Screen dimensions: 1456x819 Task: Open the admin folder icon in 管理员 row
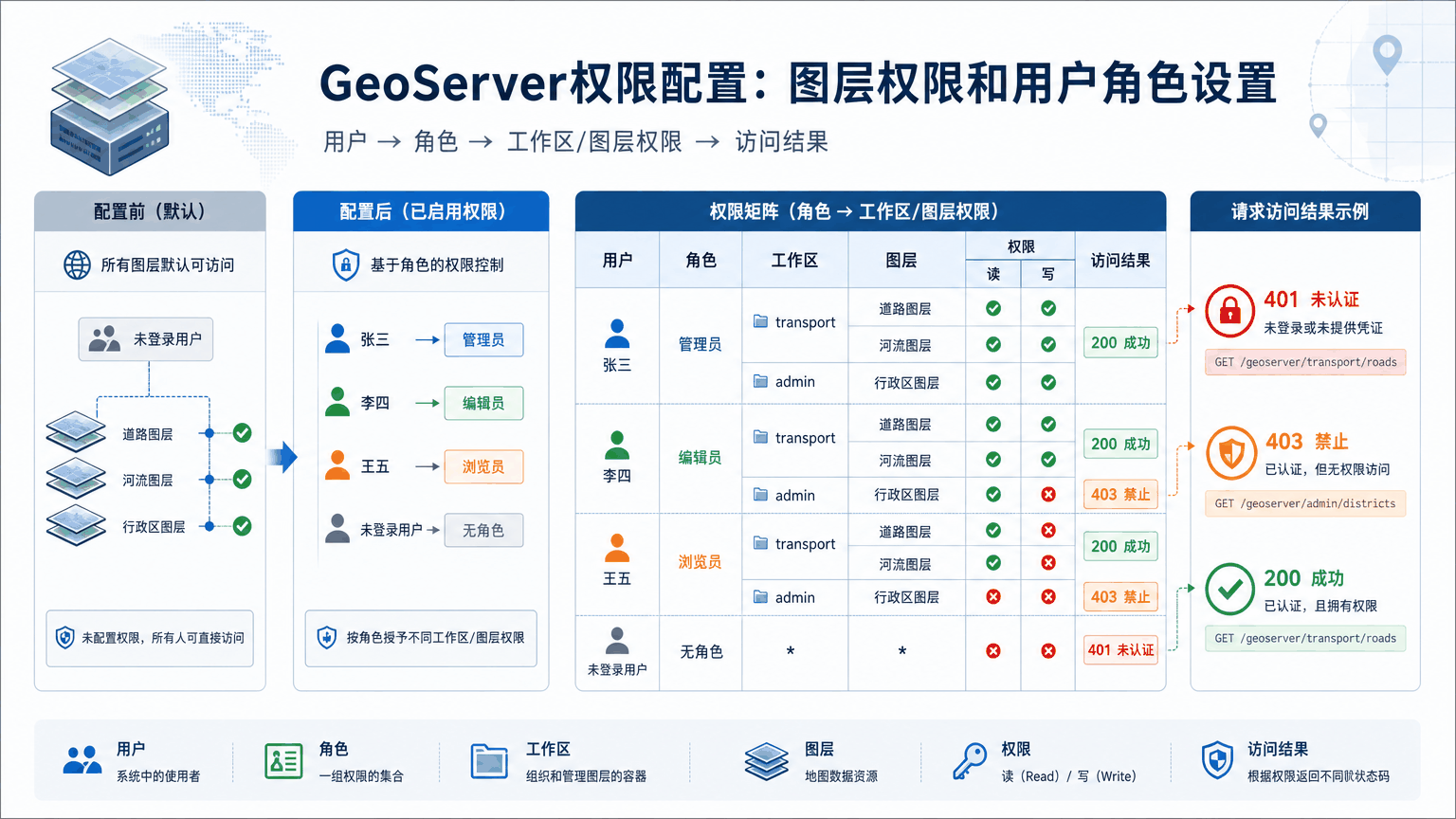(760, 381)
